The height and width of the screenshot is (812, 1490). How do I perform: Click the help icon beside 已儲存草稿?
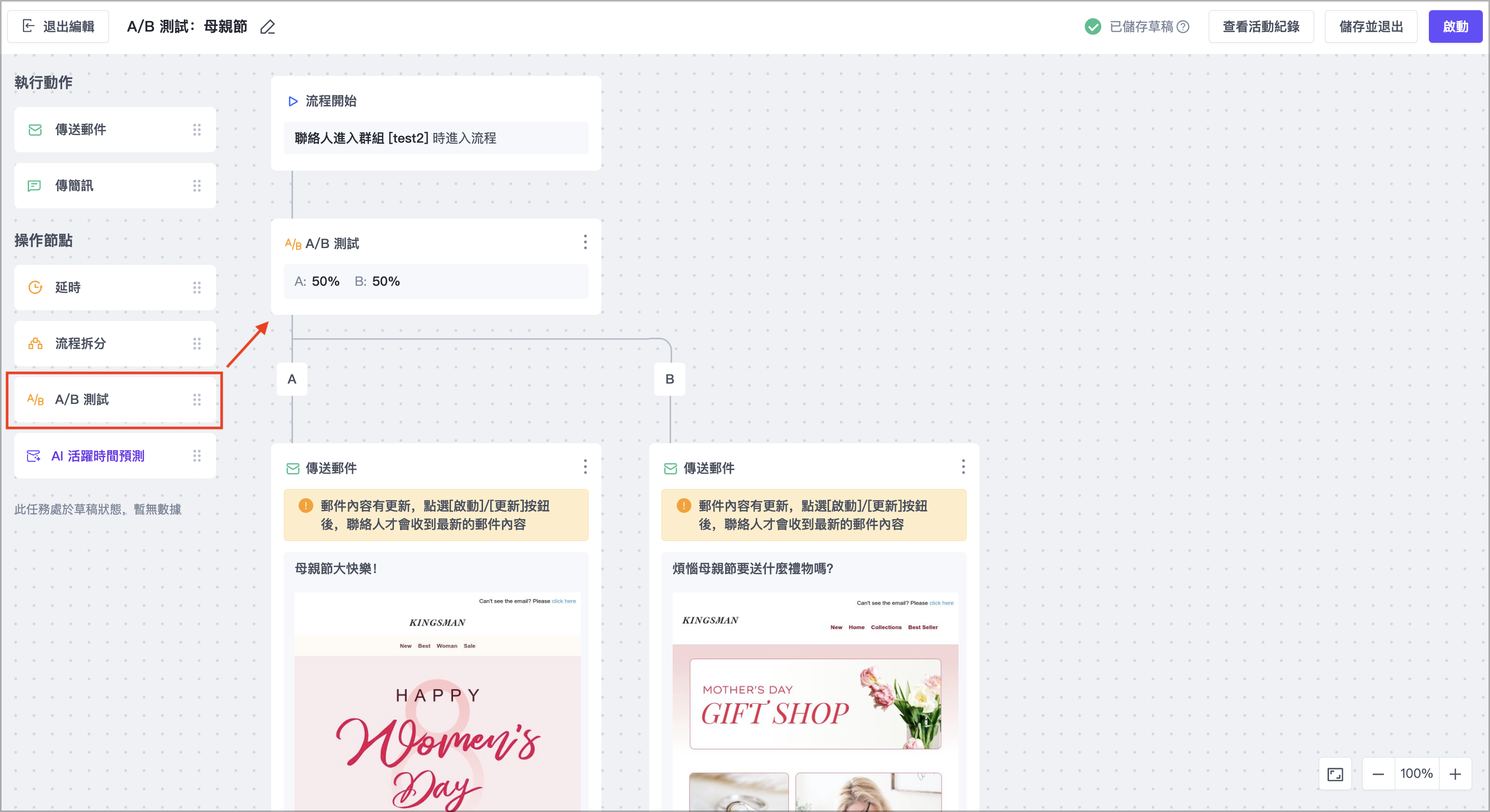pyautogui.click(x=1183, y=26)
